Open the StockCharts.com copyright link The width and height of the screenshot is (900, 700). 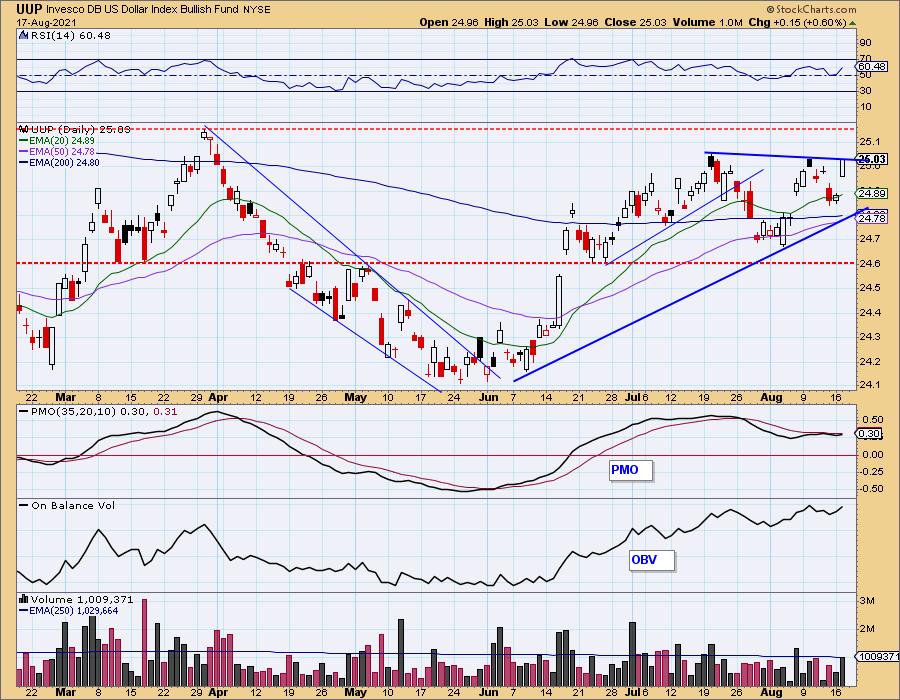(811, 9)
